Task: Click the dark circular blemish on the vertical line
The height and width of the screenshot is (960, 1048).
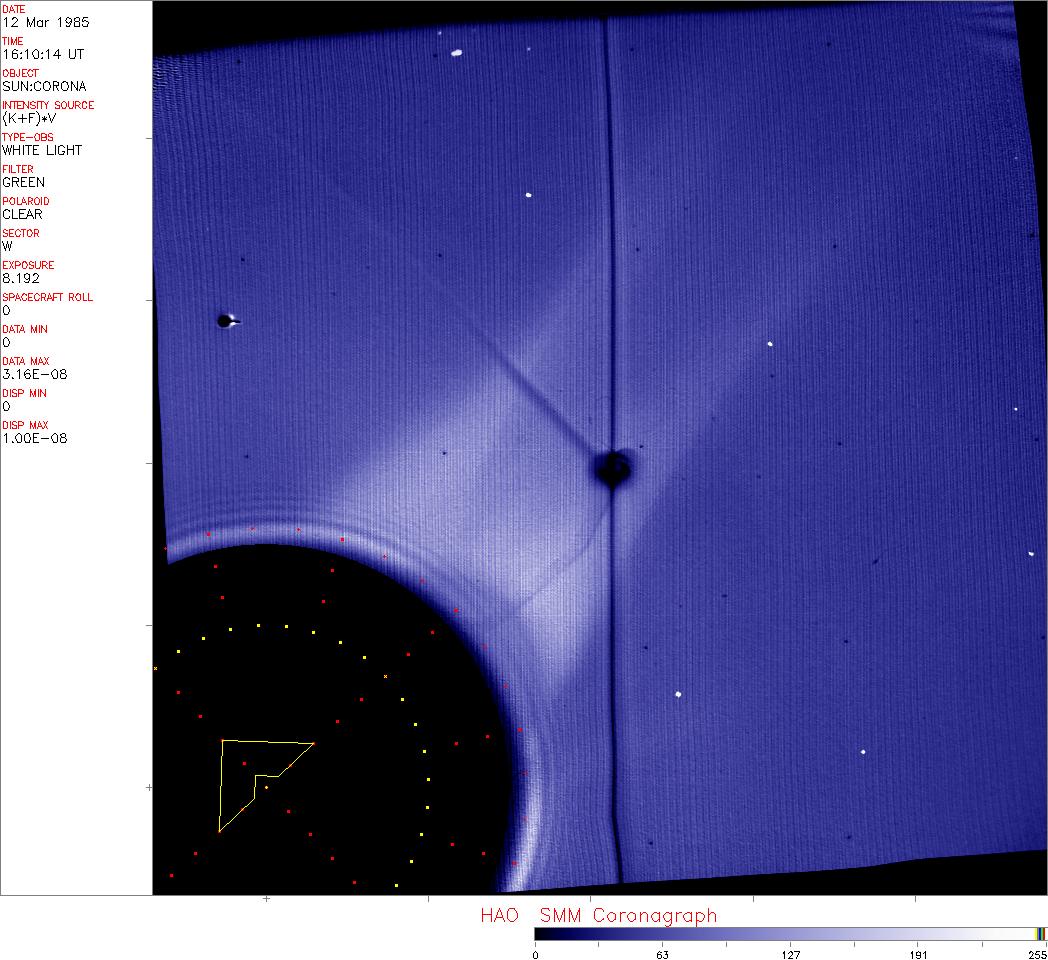Action: [x=612, y=468]
